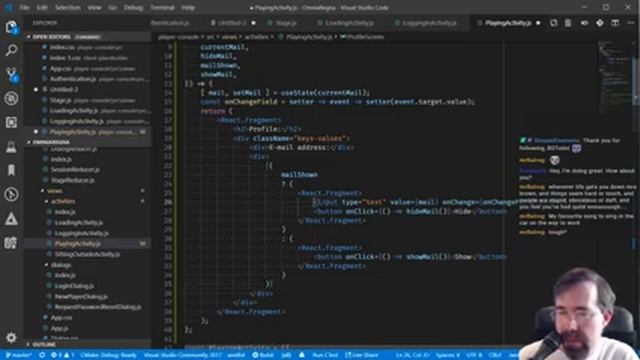Open the Search view in the activity bar
The height and width of the screenshot is (360, 640).
click(x=11, y=51)
